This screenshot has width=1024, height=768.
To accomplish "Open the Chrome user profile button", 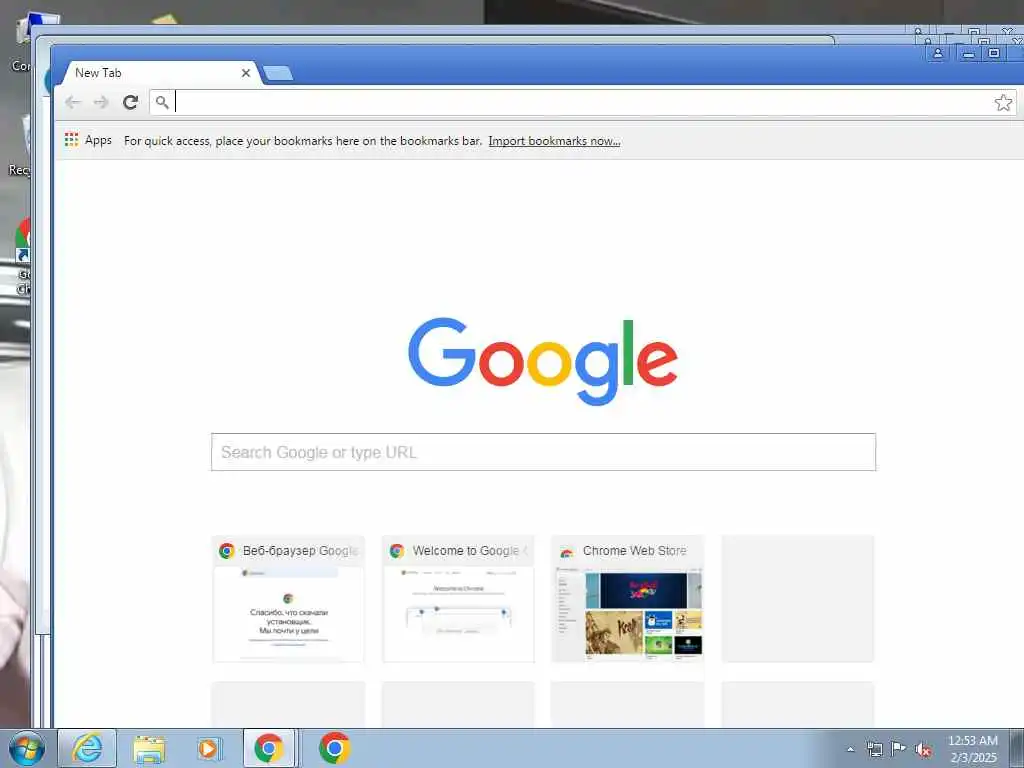I will tap(938, 54).
